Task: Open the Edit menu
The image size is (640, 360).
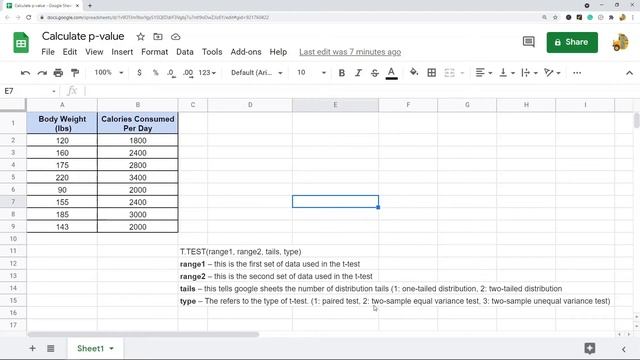Action: click(70, 52)
